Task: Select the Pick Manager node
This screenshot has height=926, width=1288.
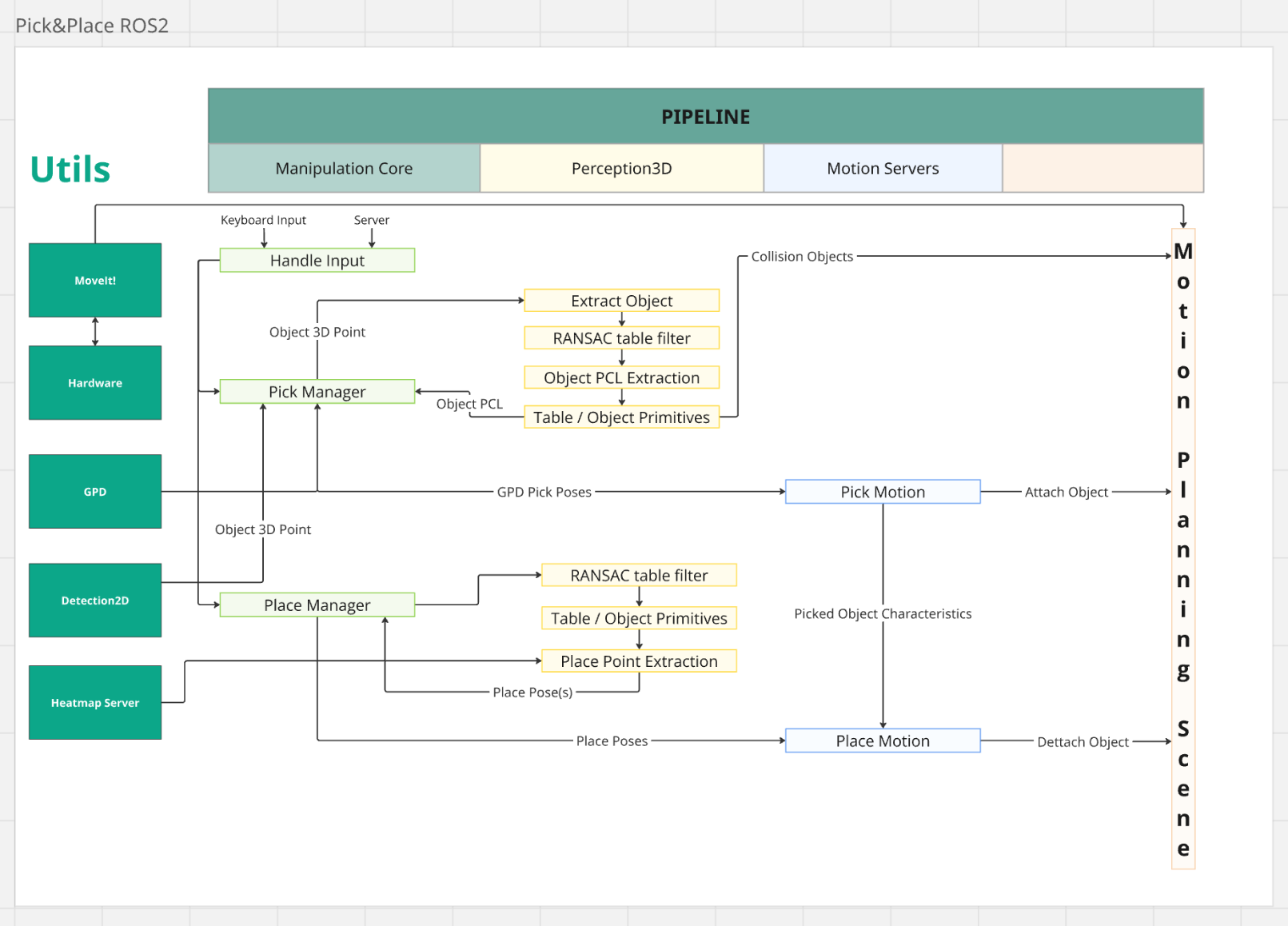Action: click(x=317, y=392)
